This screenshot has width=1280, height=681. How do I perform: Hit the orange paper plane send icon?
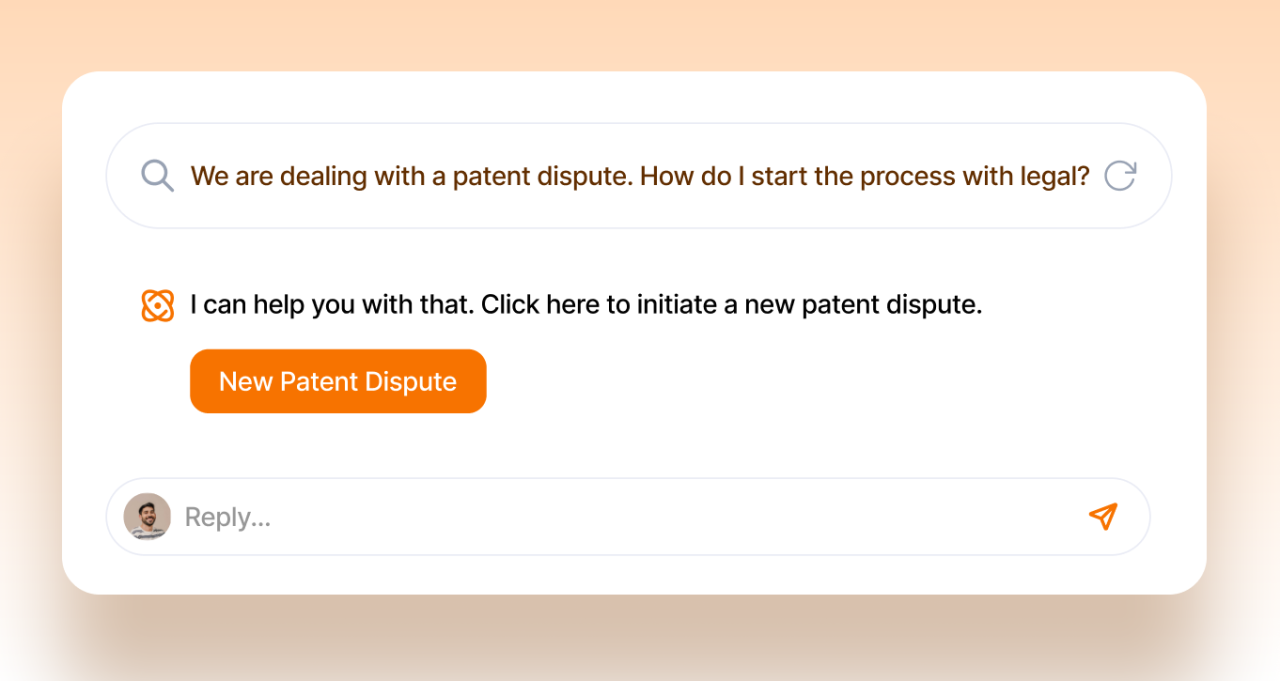pyautogui.click(x=1102, y=516)
